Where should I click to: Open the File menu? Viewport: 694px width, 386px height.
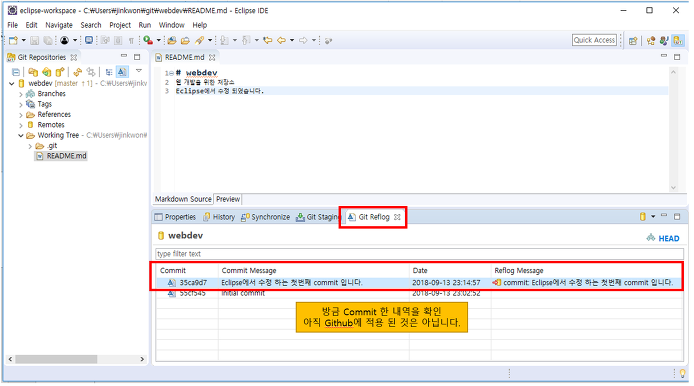pyautogui.click(x=13, y=25)
